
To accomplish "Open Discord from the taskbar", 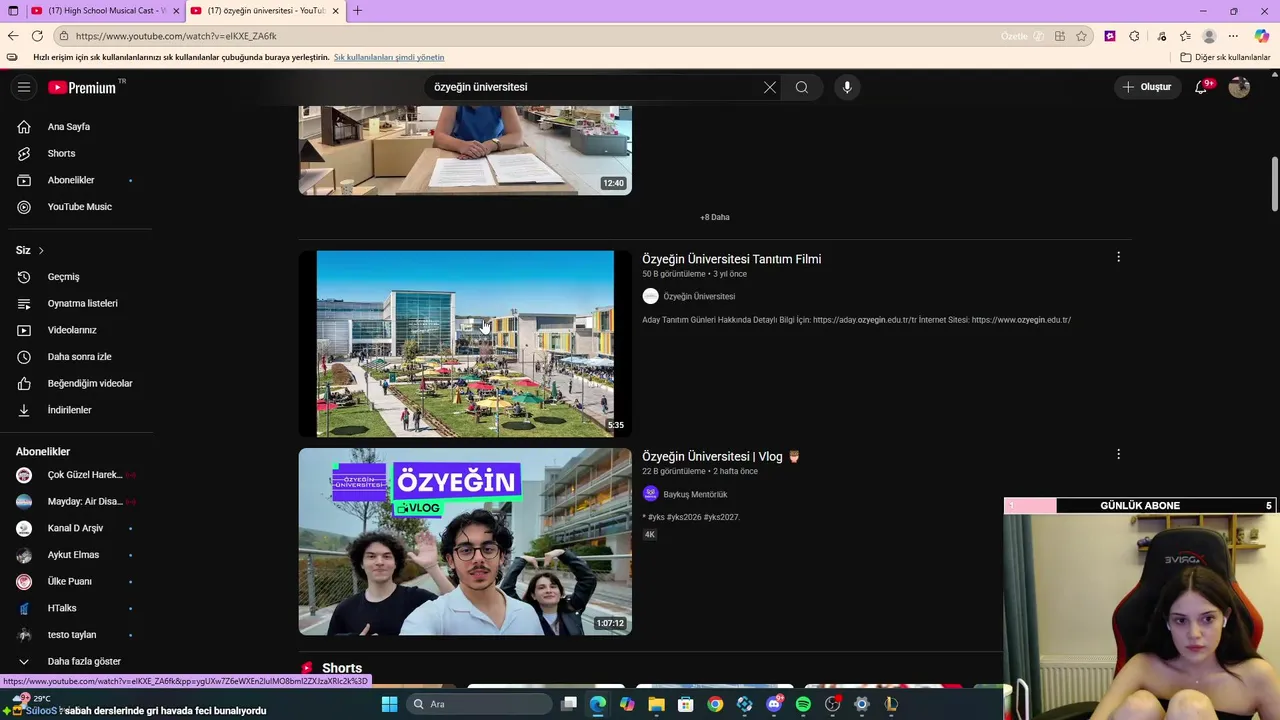I will point(774,704).
